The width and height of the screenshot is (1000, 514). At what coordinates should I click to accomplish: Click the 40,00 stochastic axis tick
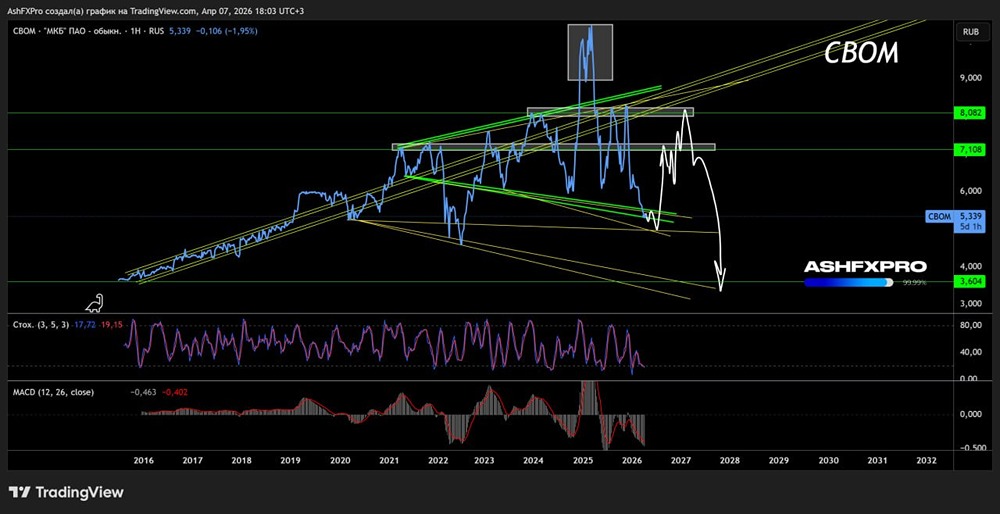coord(972,353)
